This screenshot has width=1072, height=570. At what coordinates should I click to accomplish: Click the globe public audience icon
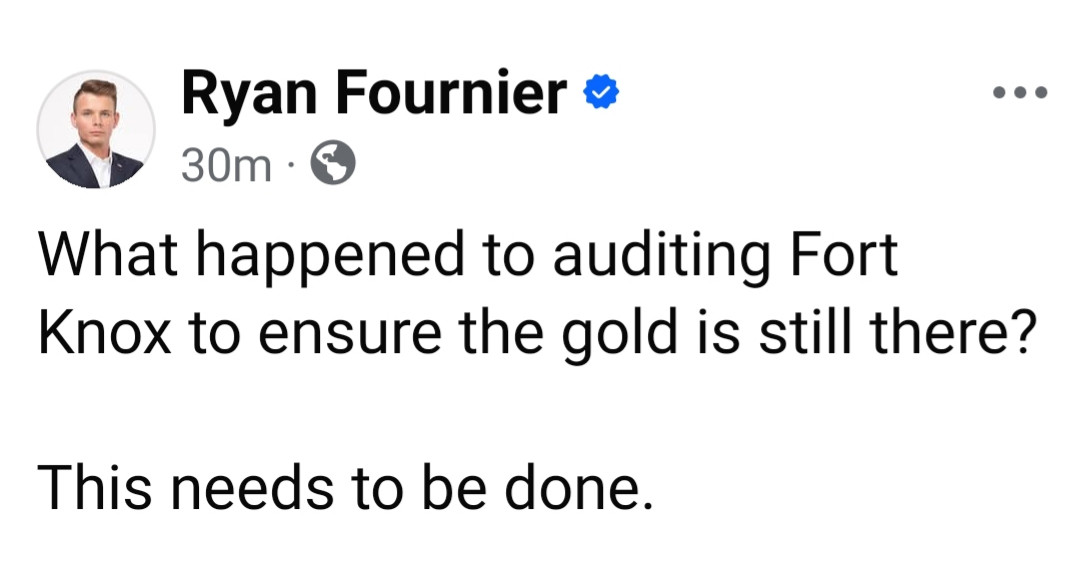(333, 163)
